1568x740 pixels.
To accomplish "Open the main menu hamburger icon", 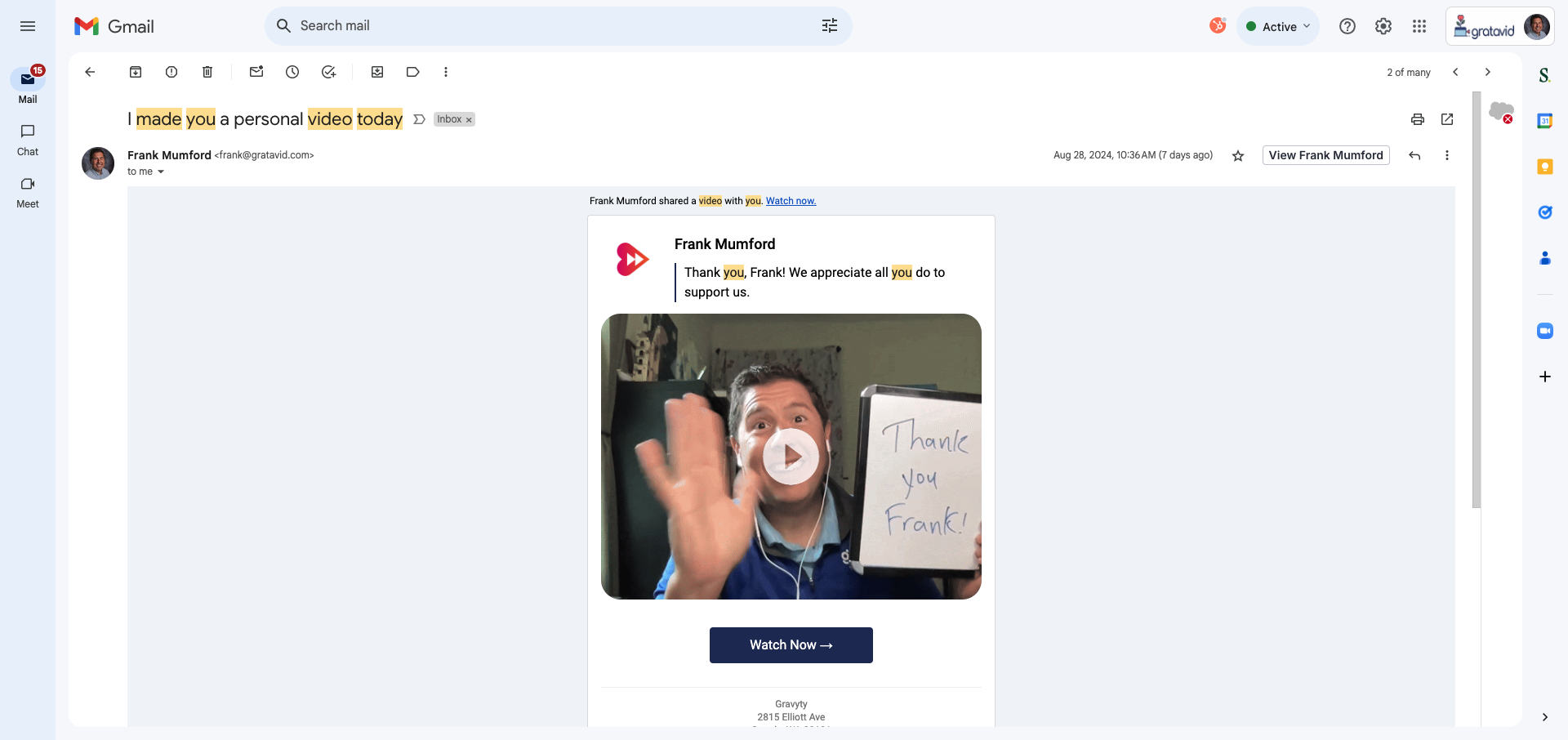I will 28,26.
